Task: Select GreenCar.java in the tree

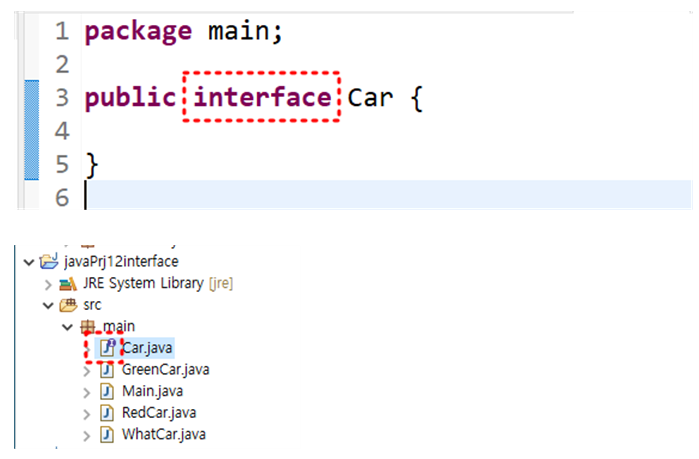Action: coord(165,369)
